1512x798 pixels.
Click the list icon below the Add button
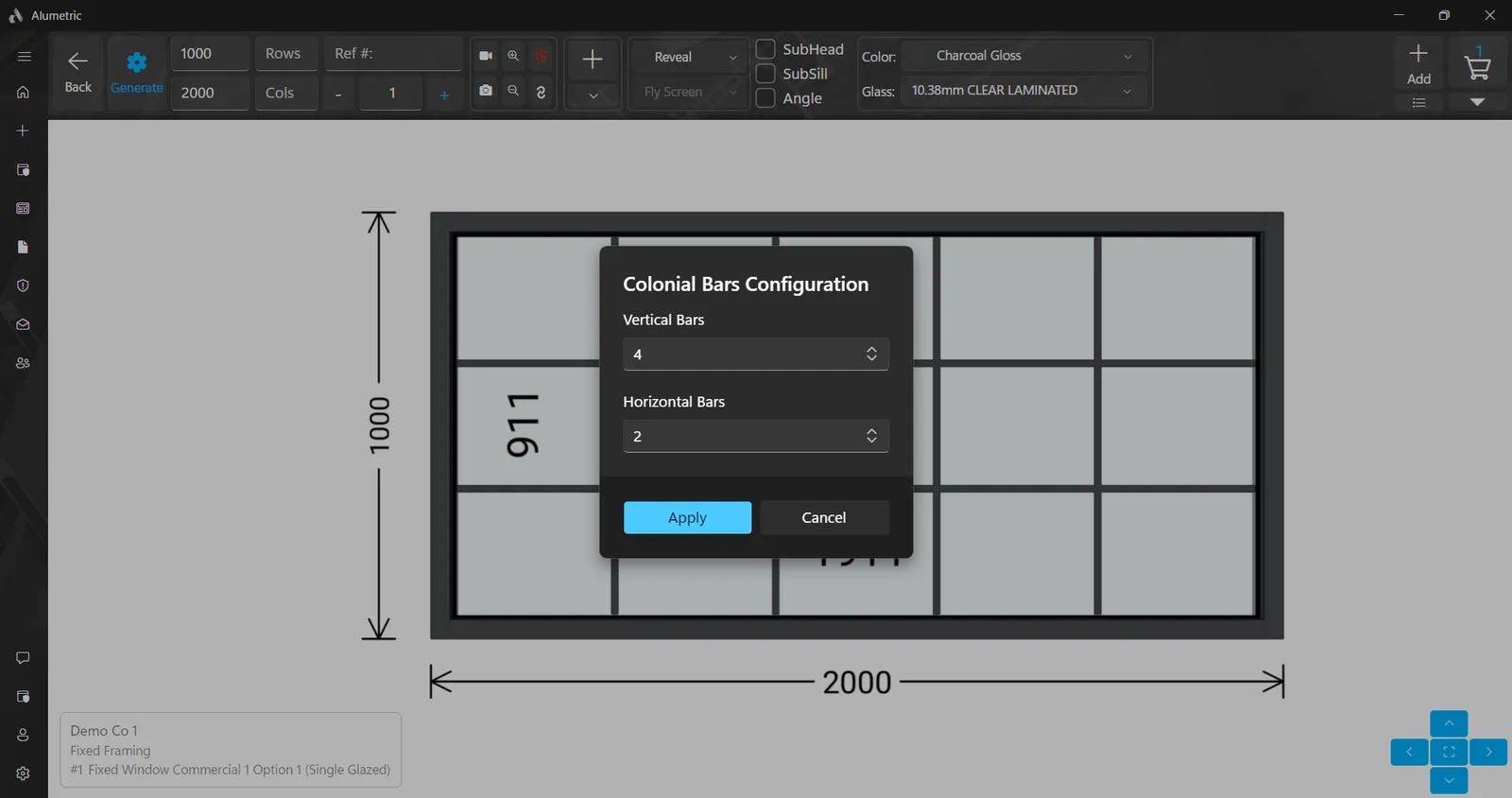pyautogui.click(x=1418, y=102)
